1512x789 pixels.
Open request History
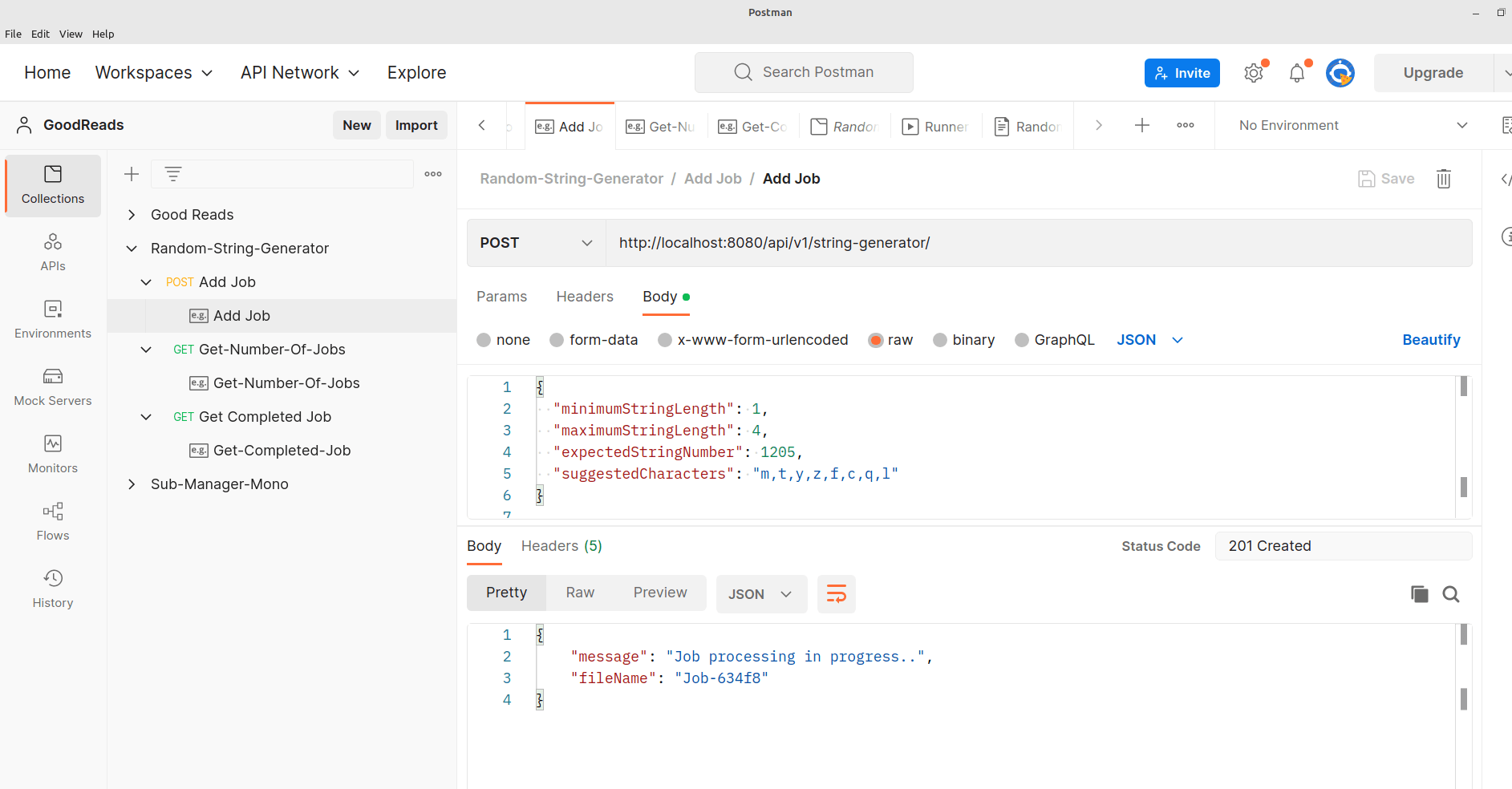point(52,589)
